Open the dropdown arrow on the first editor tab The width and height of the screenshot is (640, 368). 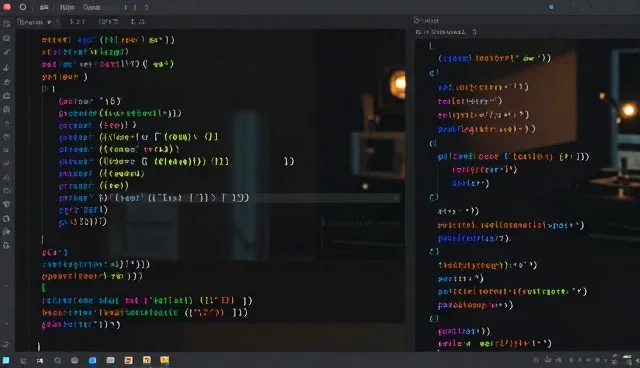coord(49,22)
